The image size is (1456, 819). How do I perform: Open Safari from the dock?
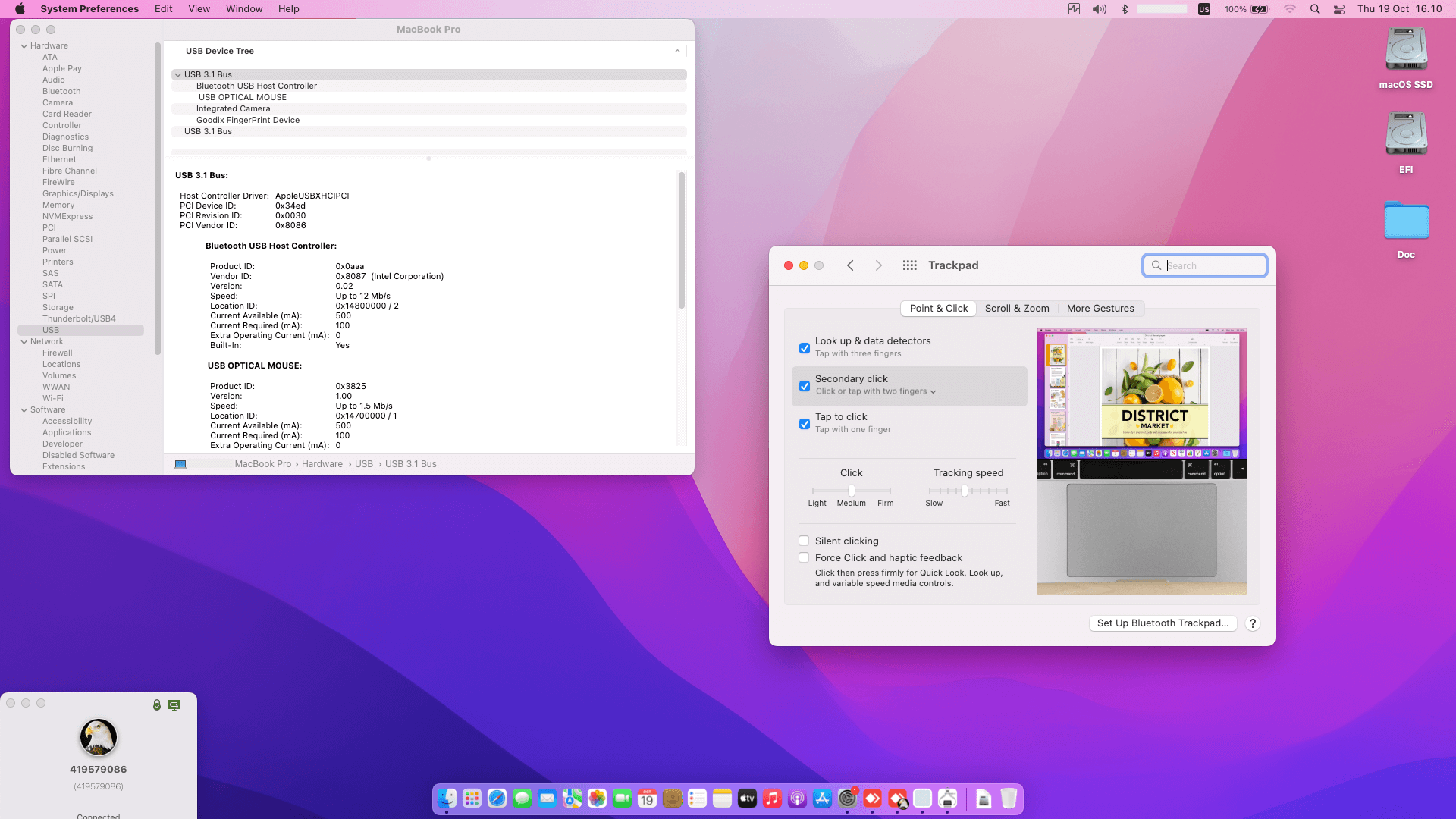[x=497, y=799]
